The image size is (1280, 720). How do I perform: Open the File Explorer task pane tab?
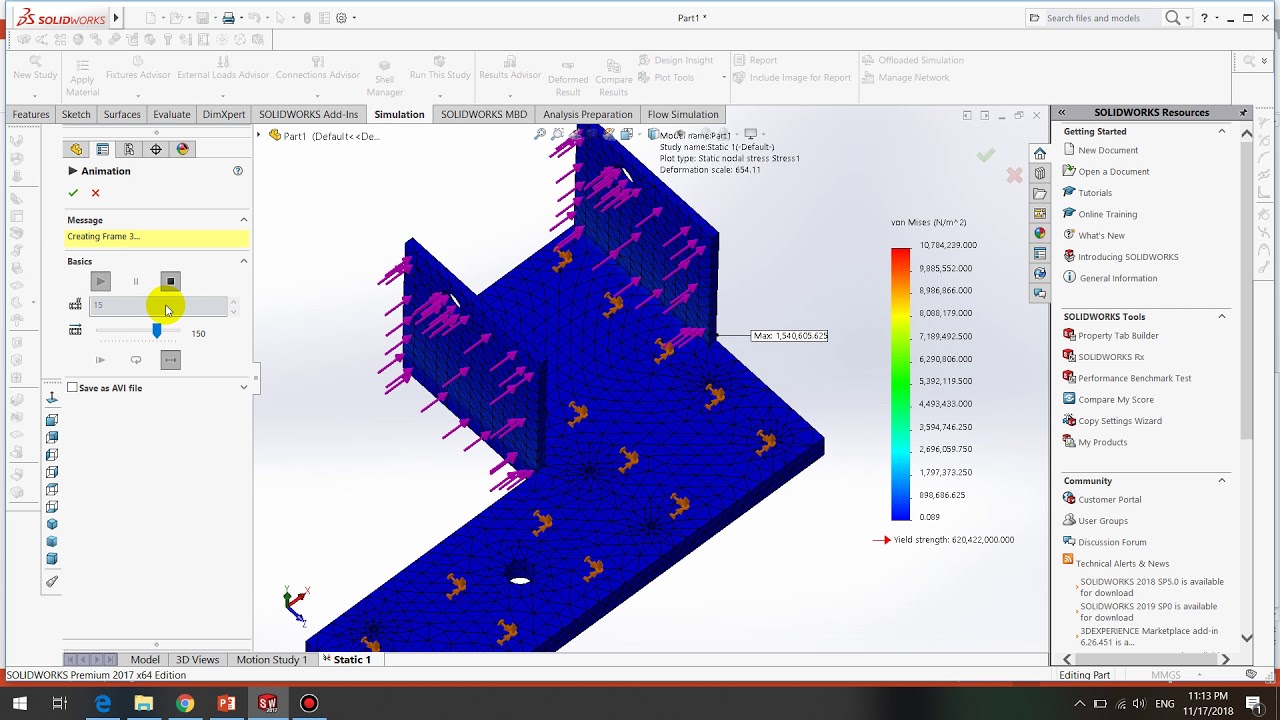pyautogui.click(x=1040, y=193)
